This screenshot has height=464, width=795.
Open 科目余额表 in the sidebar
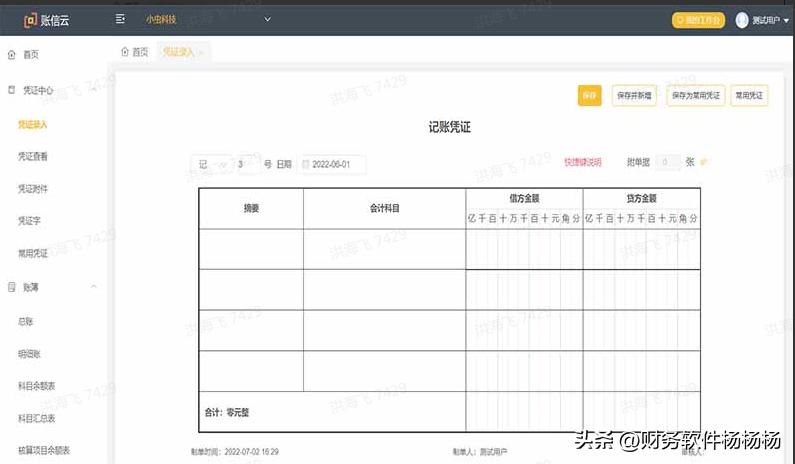click(37, 386)
